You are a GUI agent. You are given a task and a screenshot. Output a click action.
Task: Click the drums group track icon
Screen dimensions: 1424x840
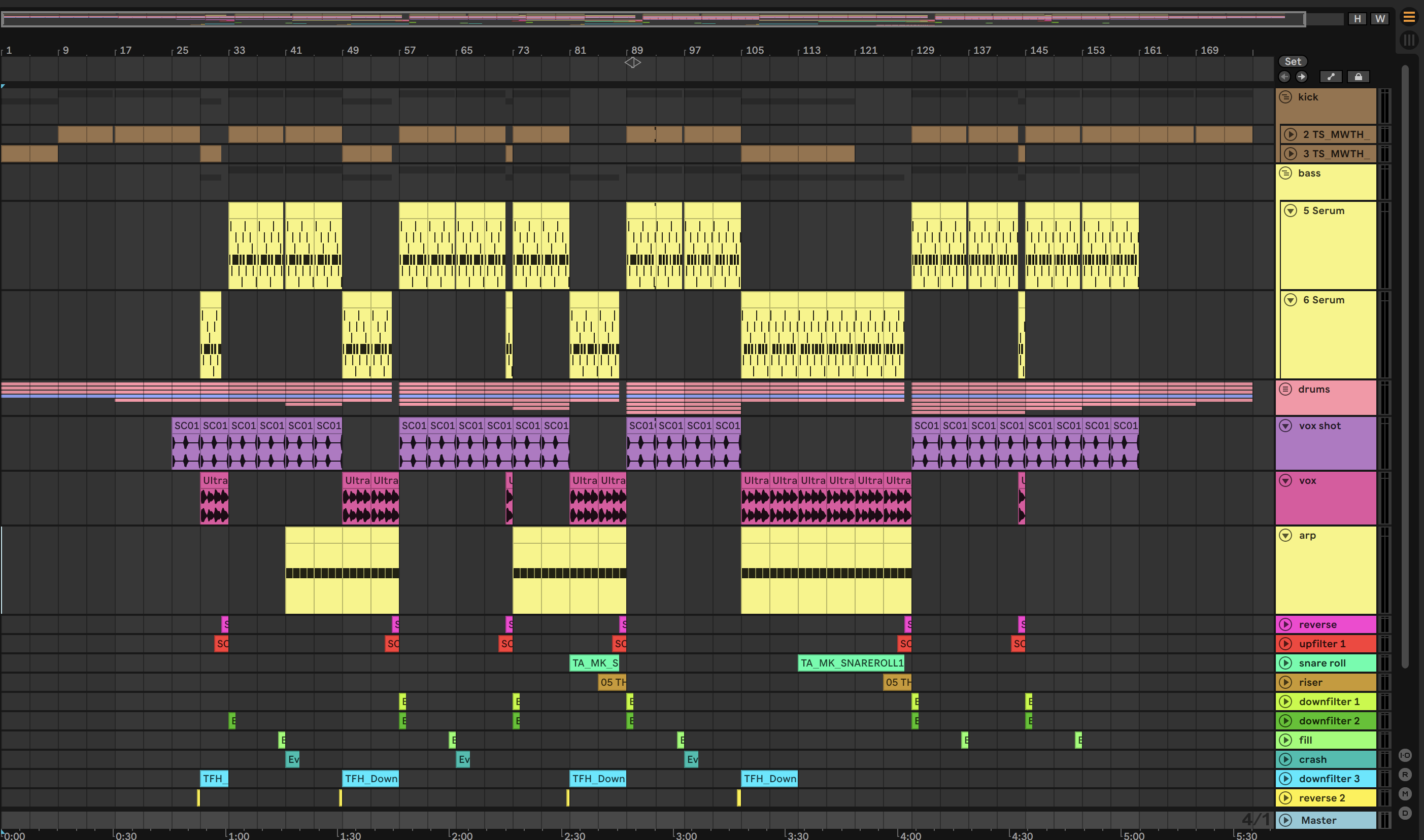click(1286, 389)
